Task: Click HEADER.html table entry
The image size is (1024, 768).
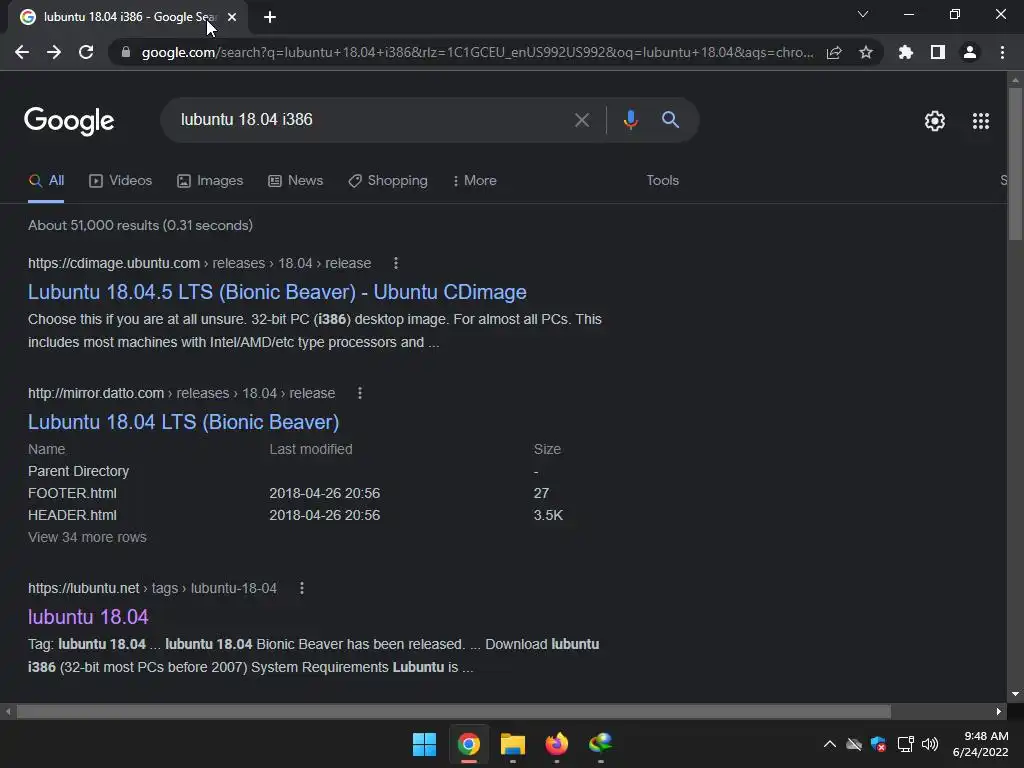Action: [72, 515]
